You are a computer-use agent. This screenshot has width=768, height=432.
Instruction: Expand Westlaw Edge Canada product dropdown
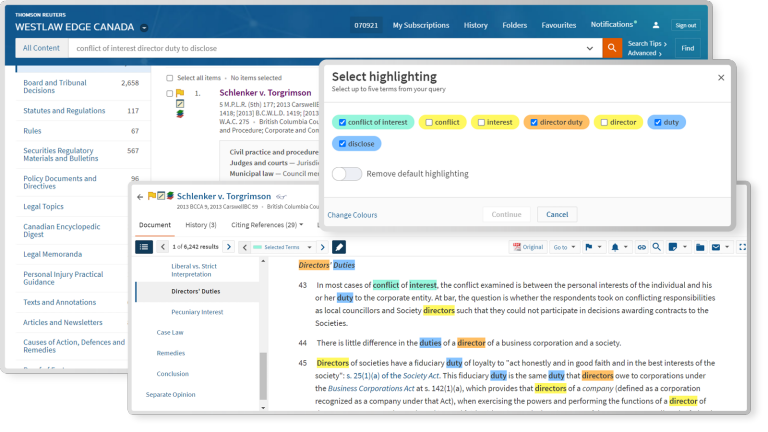pos(144,28)
